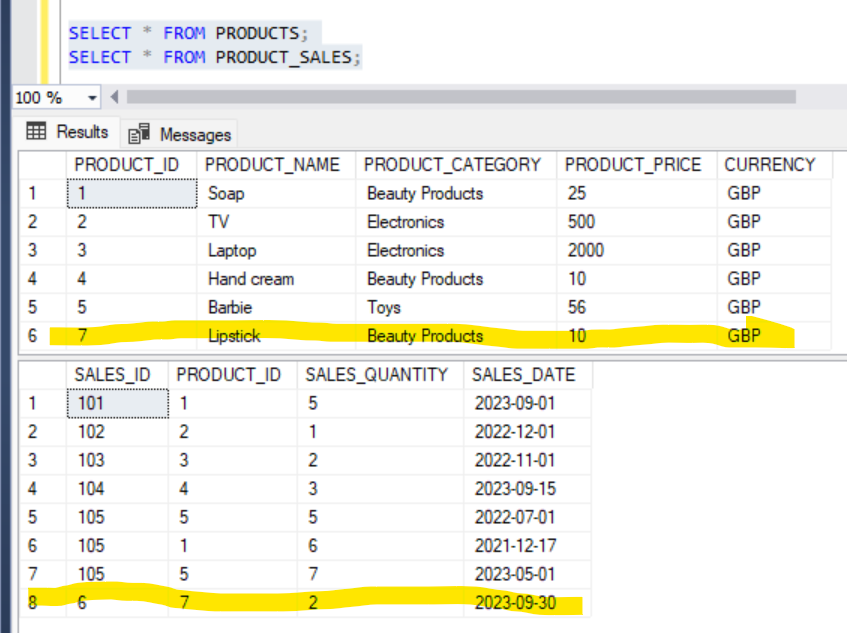This screenshot has width=847, height=633.
Task: Click the Messages tab icon
Action: click(140, 134)
